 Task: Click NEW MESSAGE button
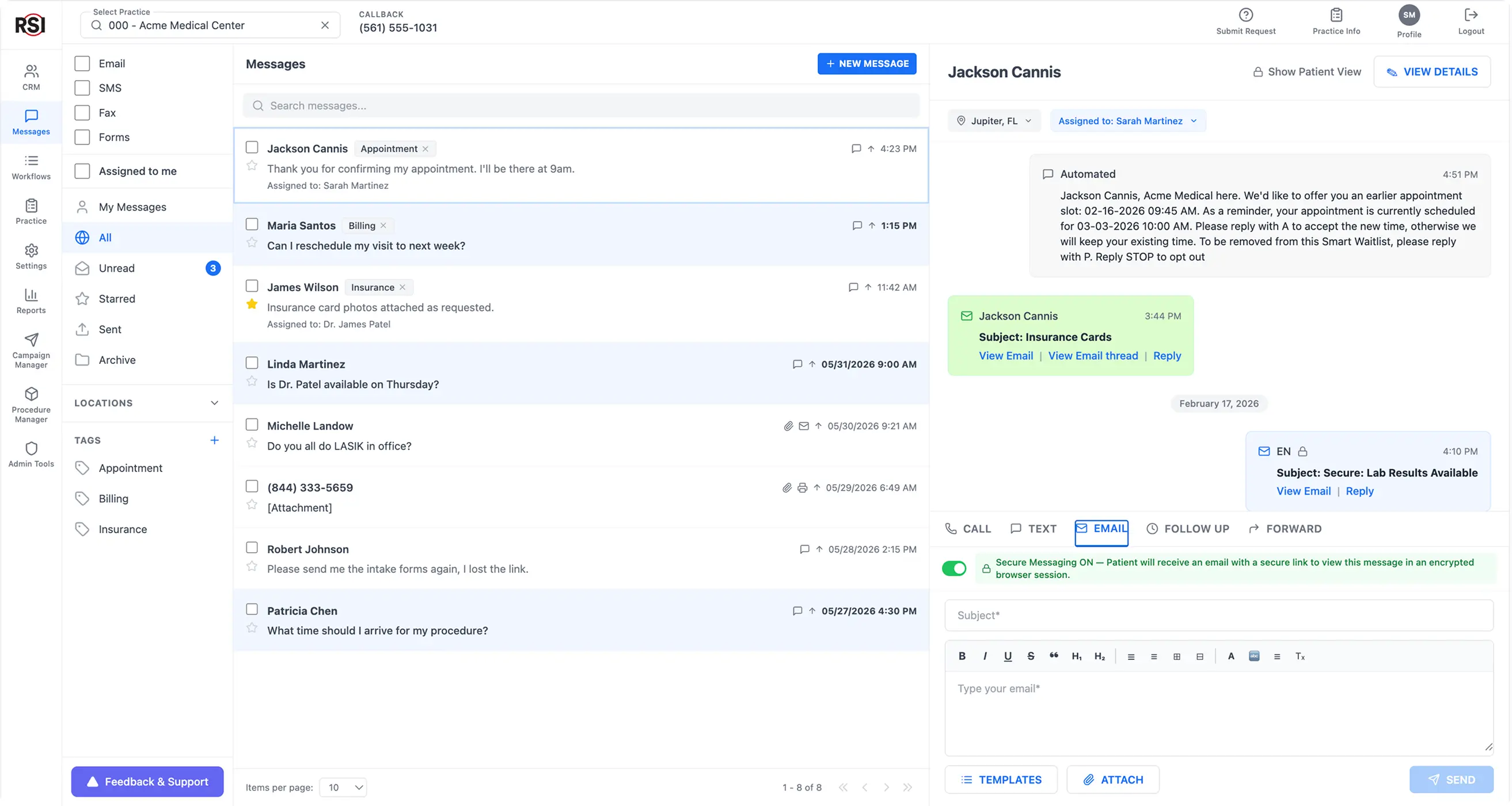pyautogui.click(x=867, y=63)
